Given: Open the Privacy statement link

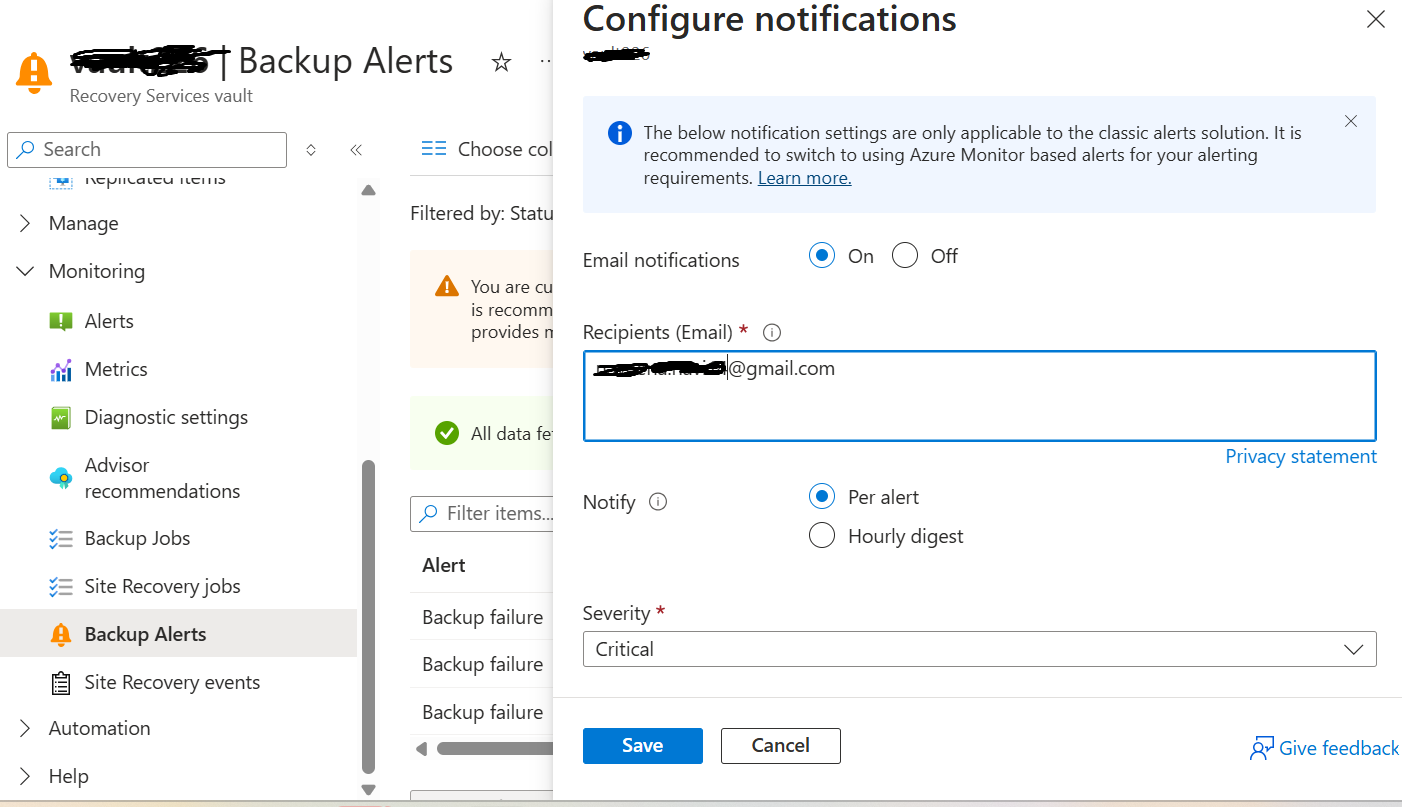Looking at the screenshot, I should click(1301, 456).
